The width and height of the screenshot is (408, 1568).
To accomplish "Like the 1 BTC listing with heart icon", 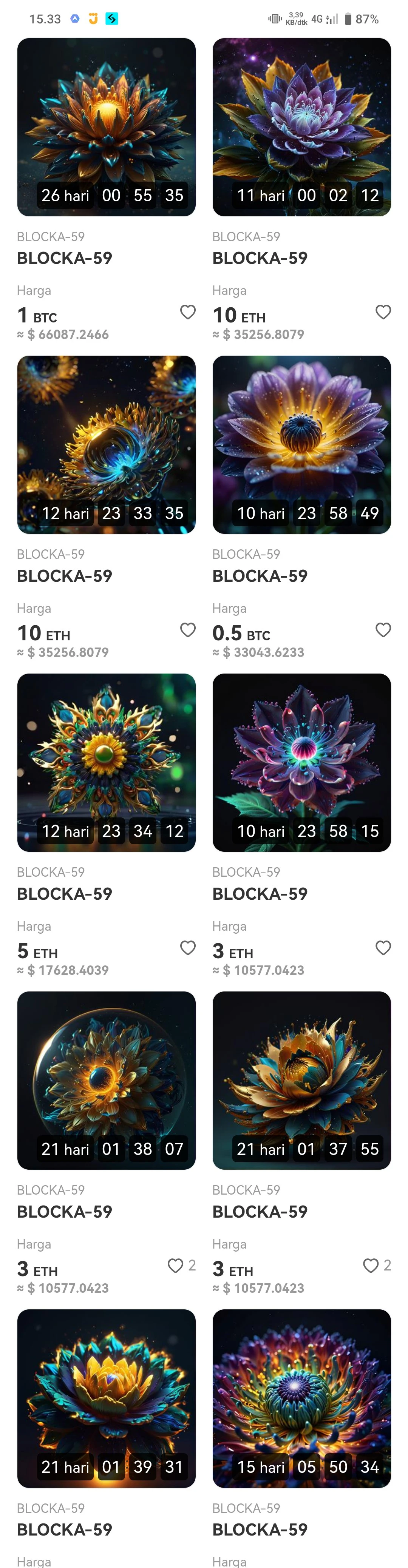I will 187,311.
